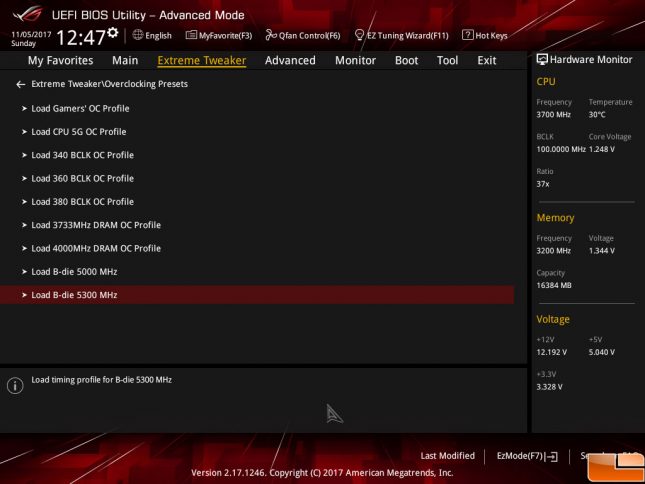Screen dimensions: 645x484
Task: Expand Load 4000MHz DRAM OC Profile
Action: pos(257,248)
